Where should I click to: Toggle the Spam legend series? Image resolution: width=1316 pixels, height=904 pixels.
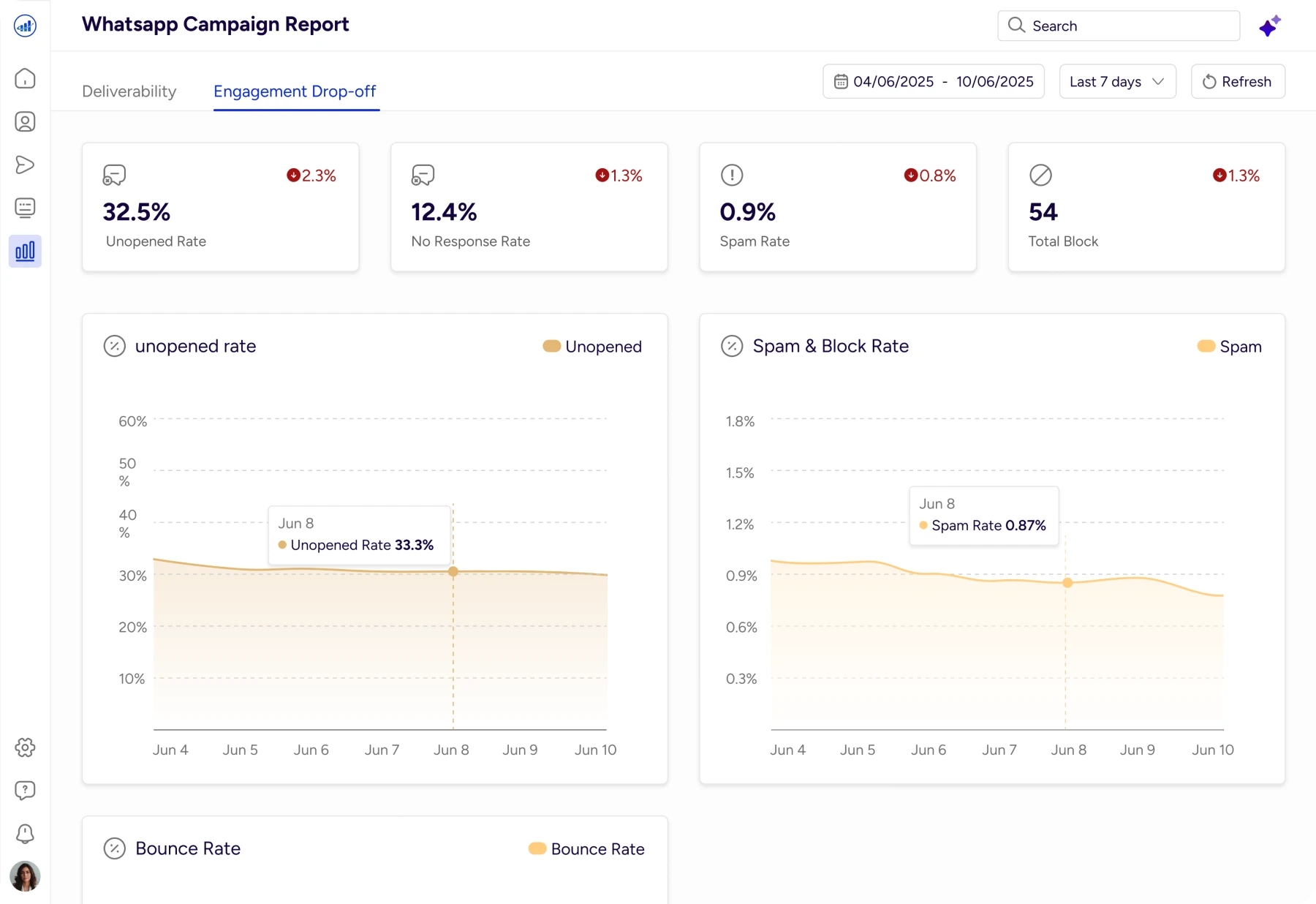pos(1230,347)
